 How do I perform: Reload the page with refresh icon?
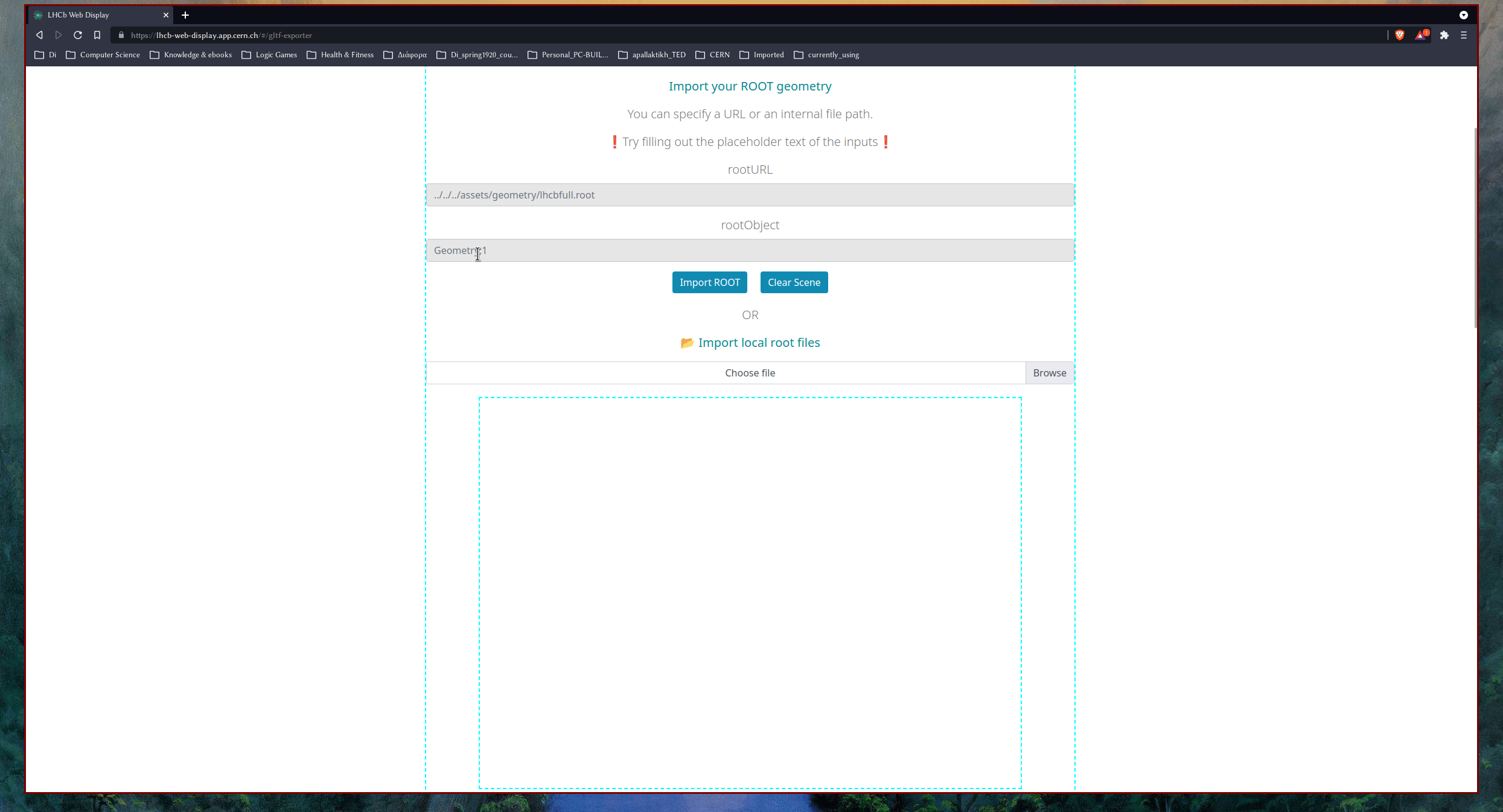click(x=78, y=35)
